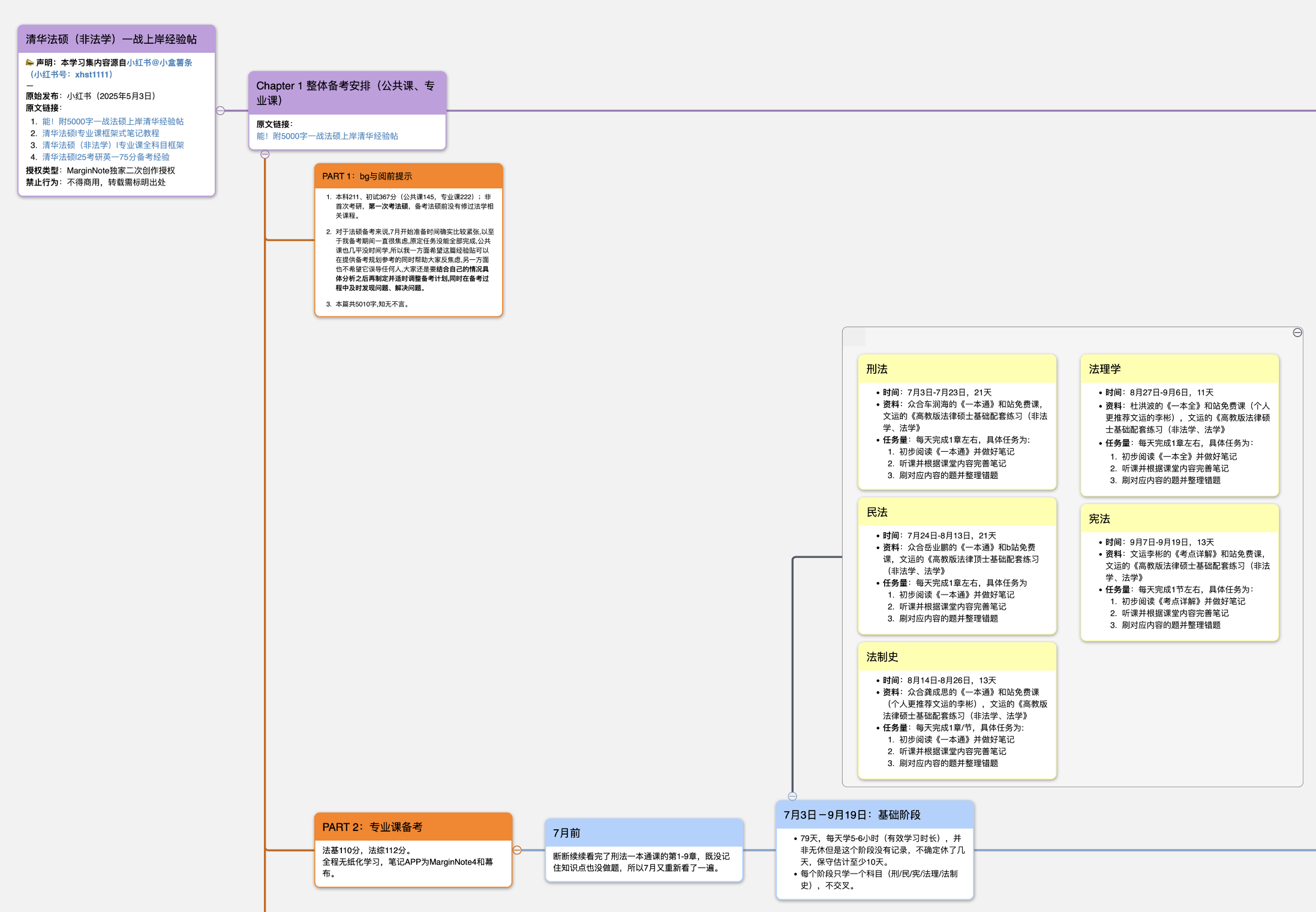Open first root link 能！附5000字 experience post
The height and width of the screenshot is (912, 1316).
point(113,121)
